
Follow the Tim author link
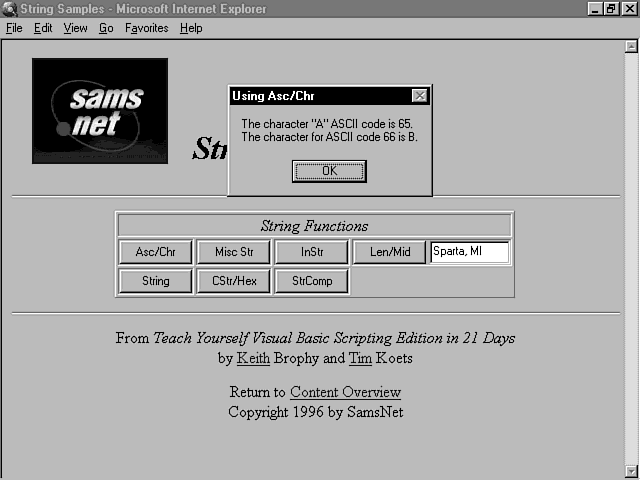360,358
